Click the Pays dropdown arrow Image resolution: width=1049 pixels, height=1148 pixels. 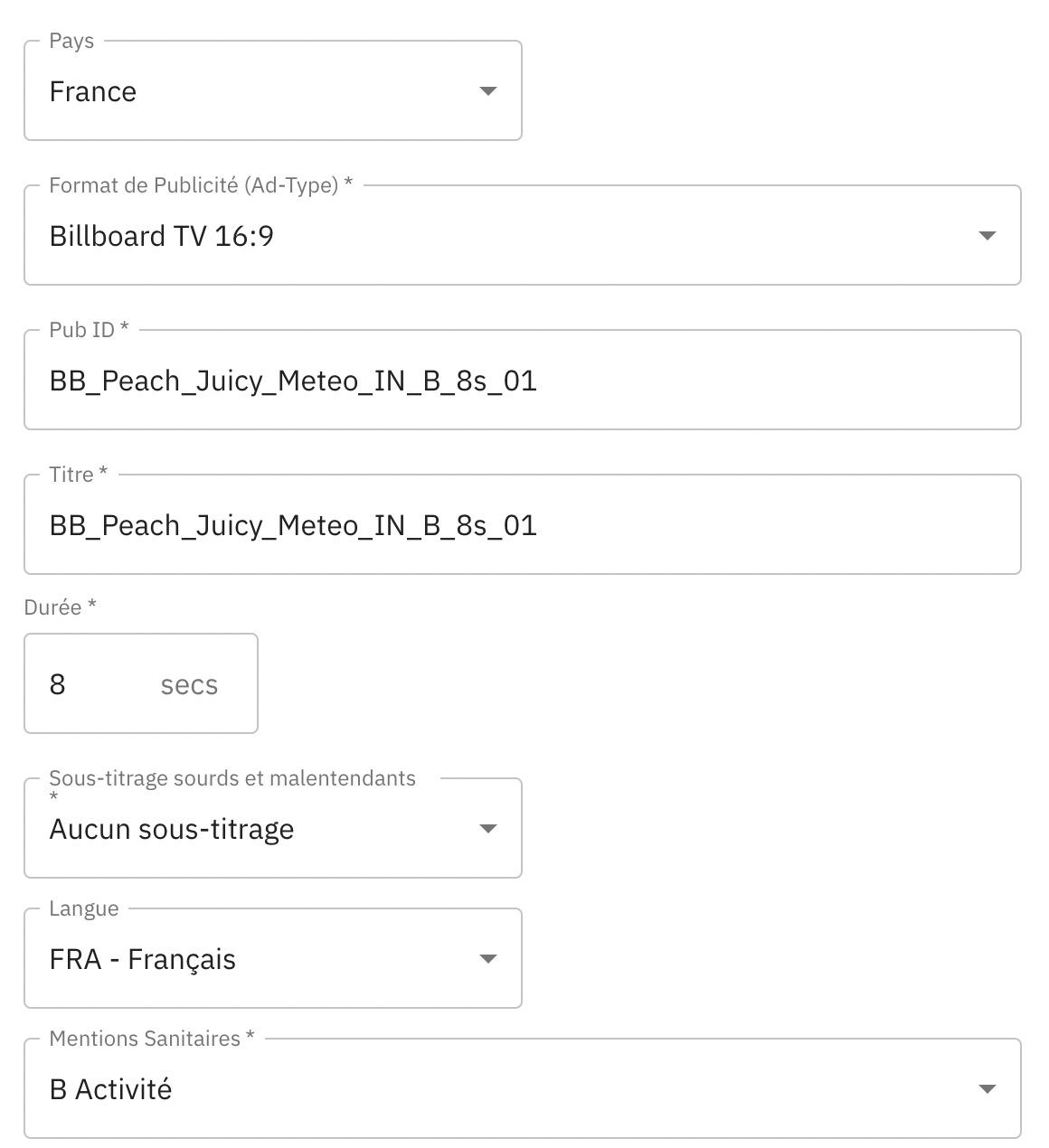[488, 91]
